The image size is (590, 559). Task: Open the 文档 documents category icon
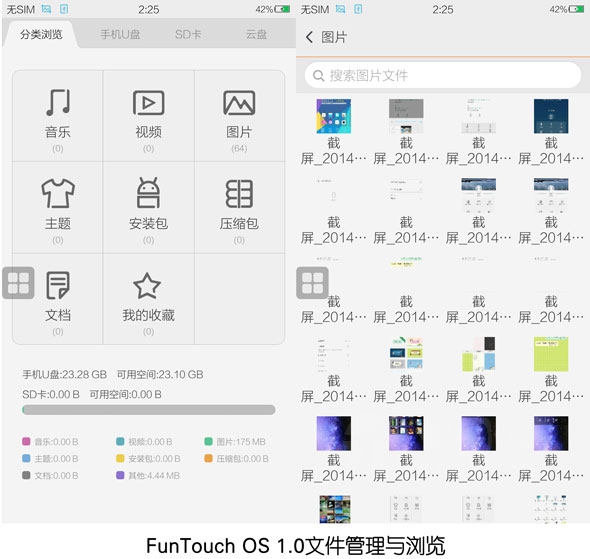pos(58,285)
